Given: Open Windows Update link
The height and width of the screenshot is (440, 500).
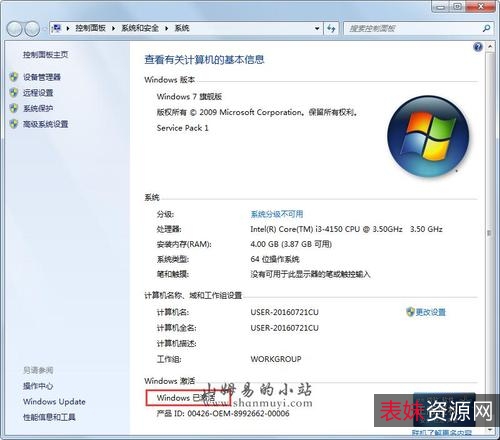Looking at the screenshot, I should point(54,401).
